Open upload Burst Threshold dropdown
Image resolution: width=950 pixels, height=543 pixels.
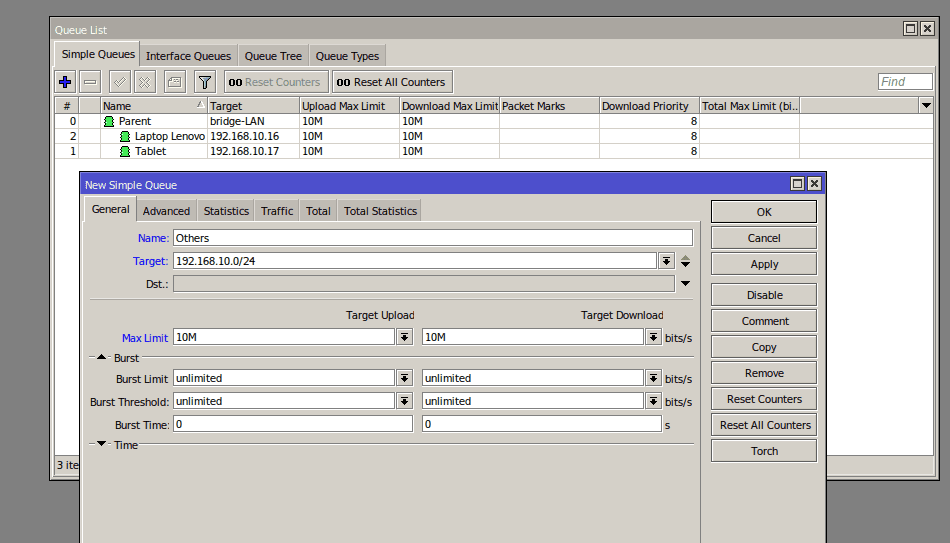(x=404, y=401)
